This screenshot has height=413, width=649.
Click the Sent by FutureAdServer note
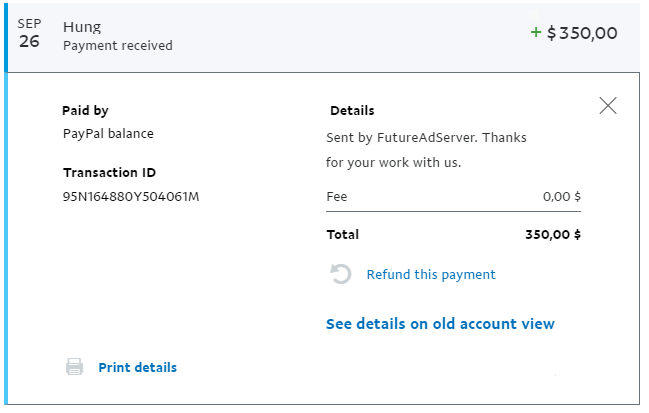click(x=426, y=150)
